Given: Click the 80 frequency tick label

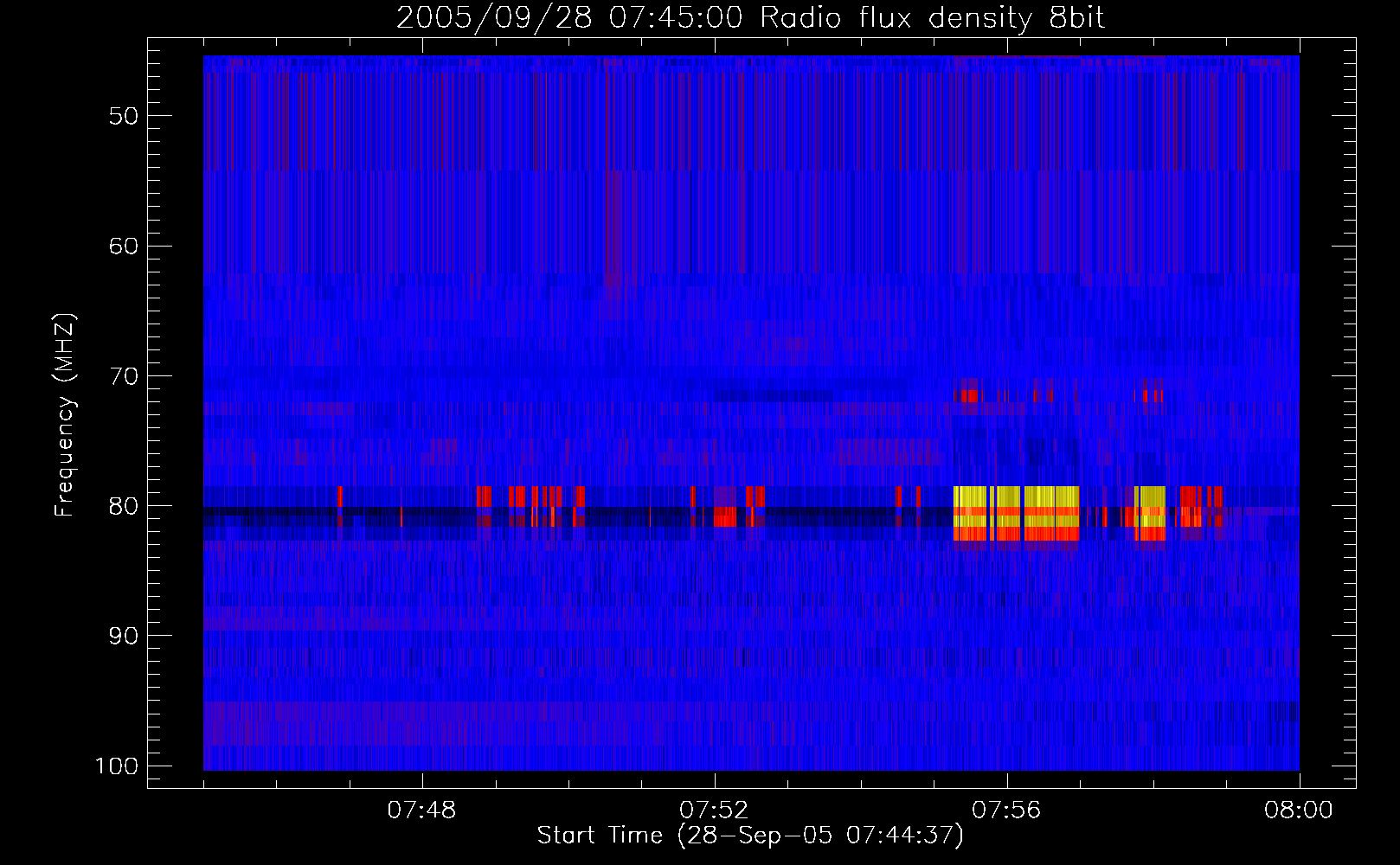Looking at the screenshot, I should pyautogui.click(x=124, y=506).
